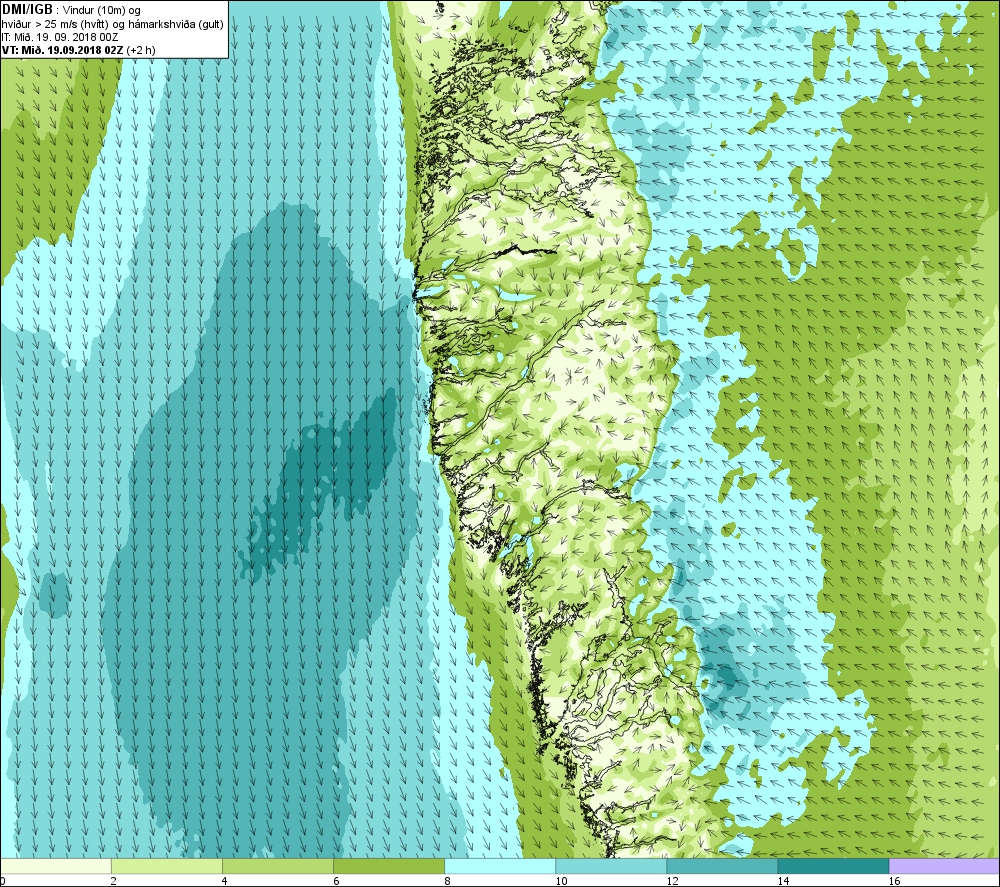Click the "VT: Mið. 19.09.2018 02Z (+2 h)" line
1000x887 pixels.
tap(78, 50)
